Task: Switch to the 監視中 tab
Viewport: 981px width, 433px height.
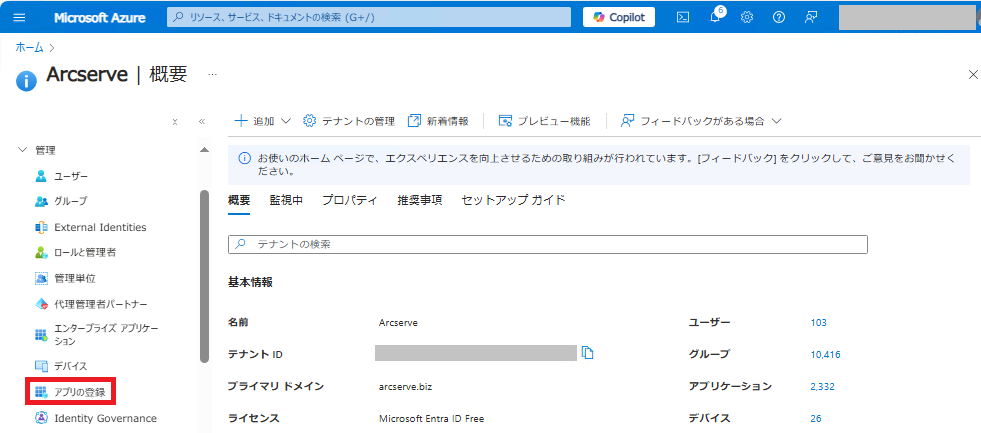Action: tap(286, 200)
